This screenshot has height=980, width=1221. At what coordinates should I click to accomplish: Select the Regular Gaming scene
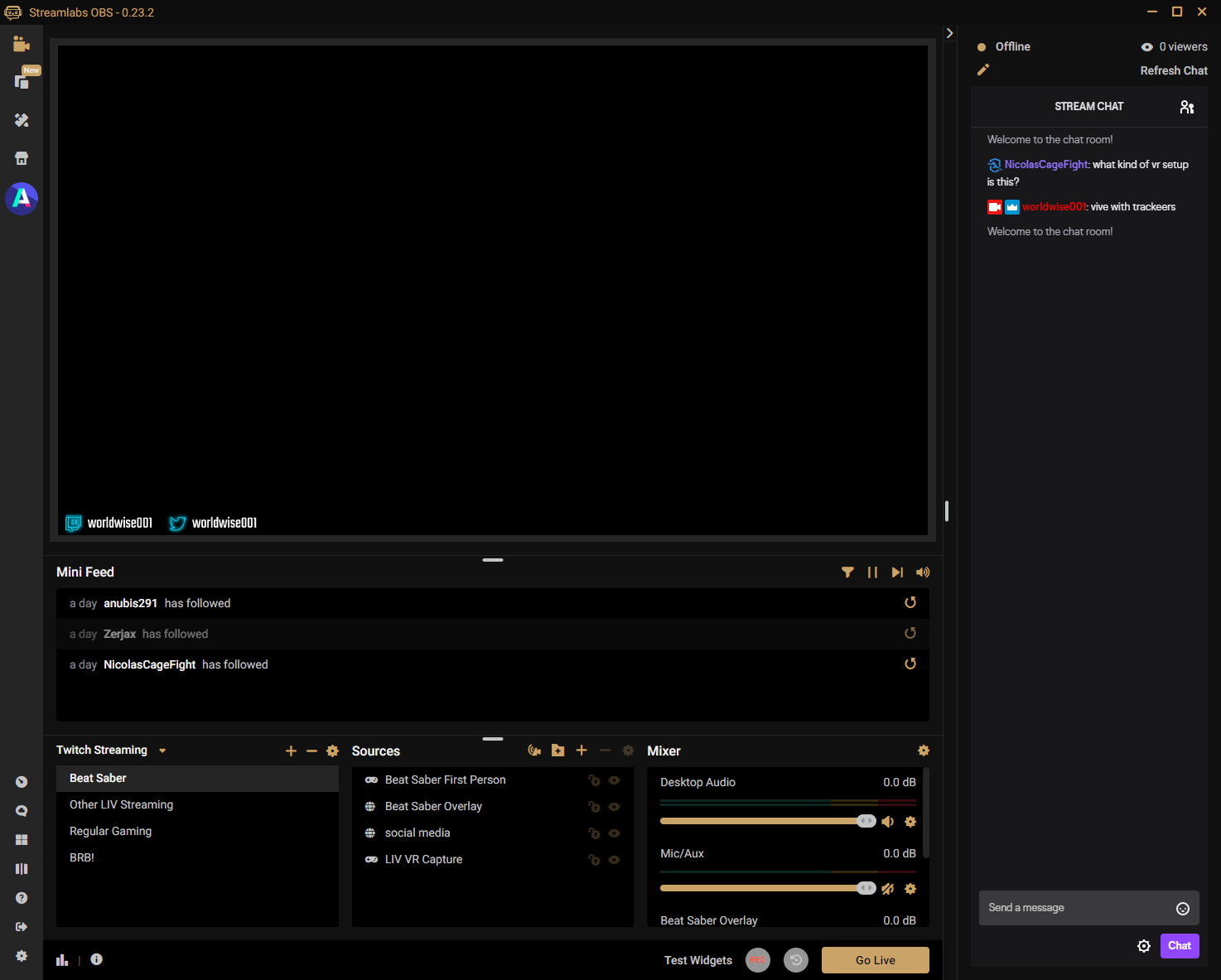coord(197,831)
